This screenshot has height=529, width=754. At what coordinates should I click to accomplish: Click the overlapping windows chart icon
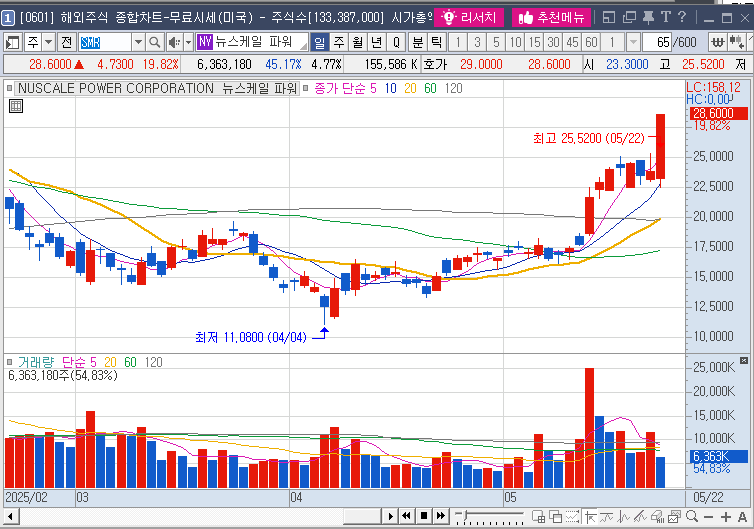555,517
